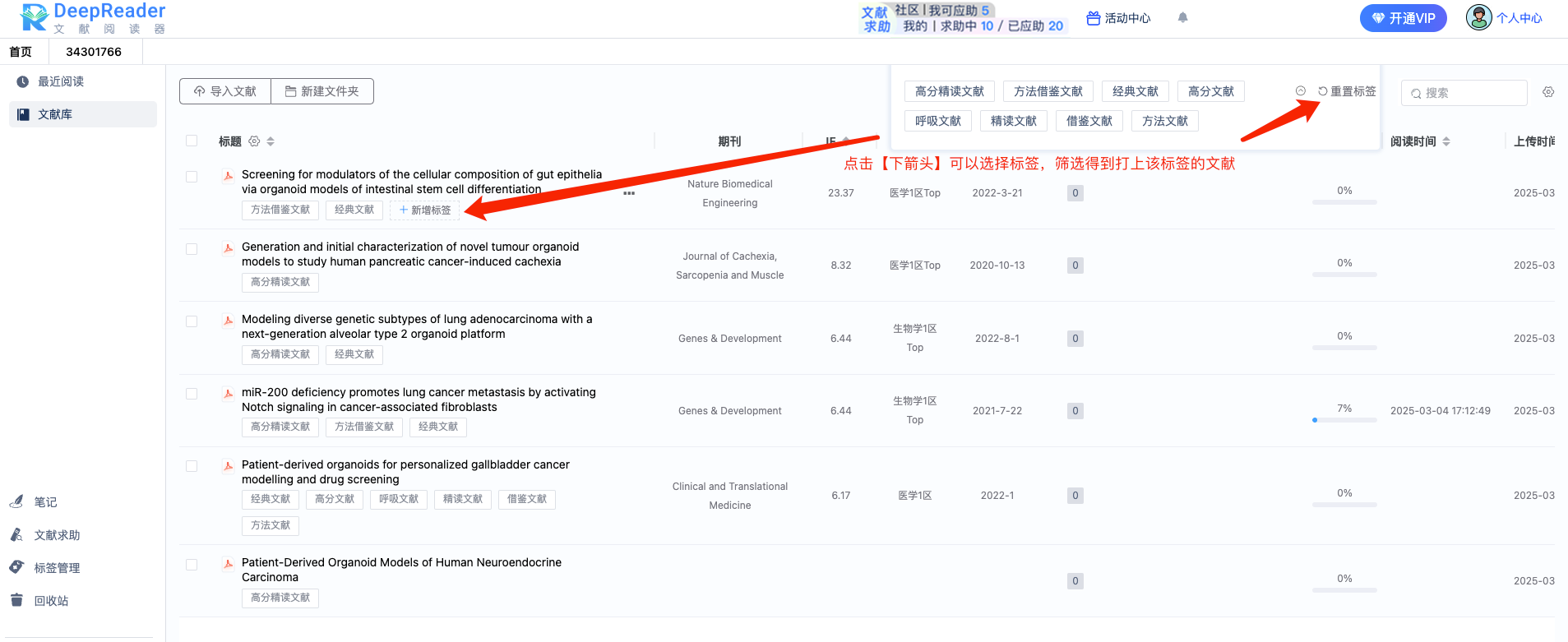Click note count badge in miR-200 row
The height and width of the screenshot is (642, 1568).
[x=1075, y=411]
